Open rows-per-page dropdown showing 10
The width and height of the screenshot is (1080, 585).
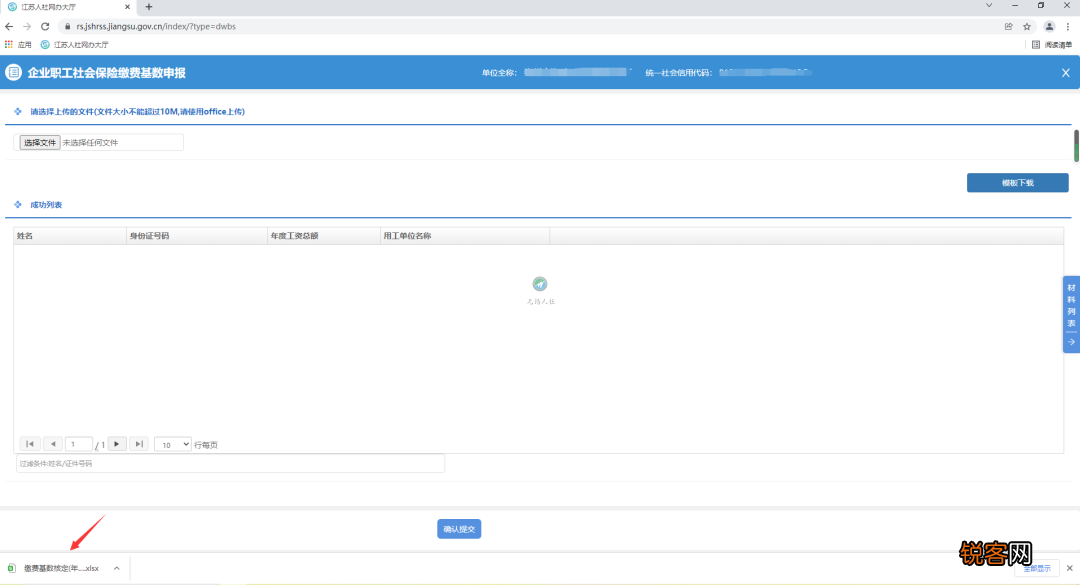[x=172, y=444]
